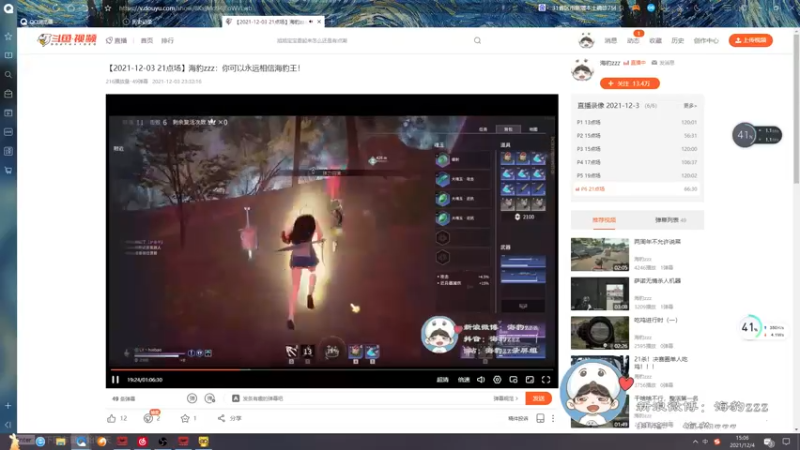Screen dimensions: 800x450
Task: Click the browser sidebar favorites star icon
Action: (x=8, y=36)
